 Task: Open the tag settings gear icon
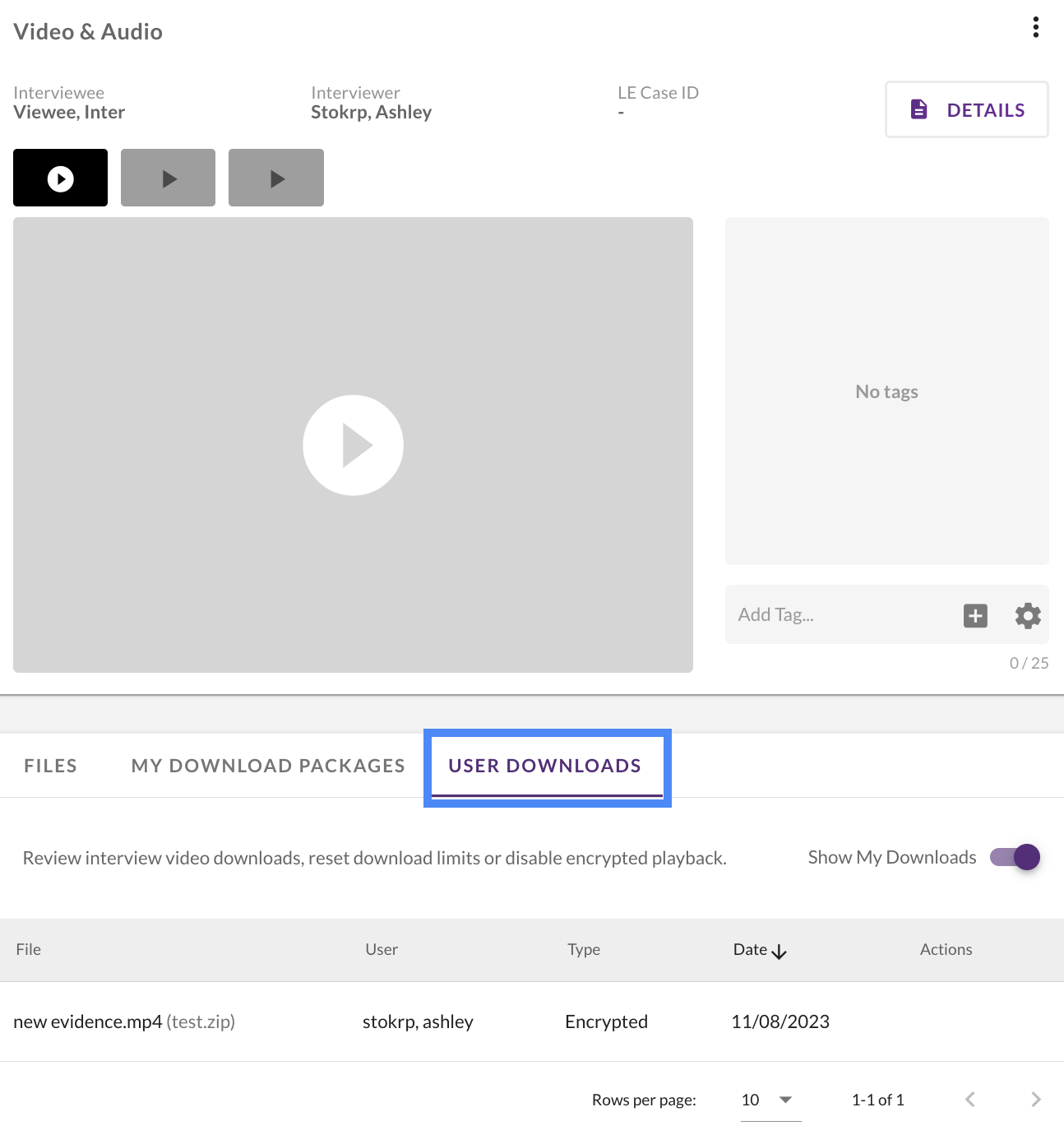(x=1027, y=614)
